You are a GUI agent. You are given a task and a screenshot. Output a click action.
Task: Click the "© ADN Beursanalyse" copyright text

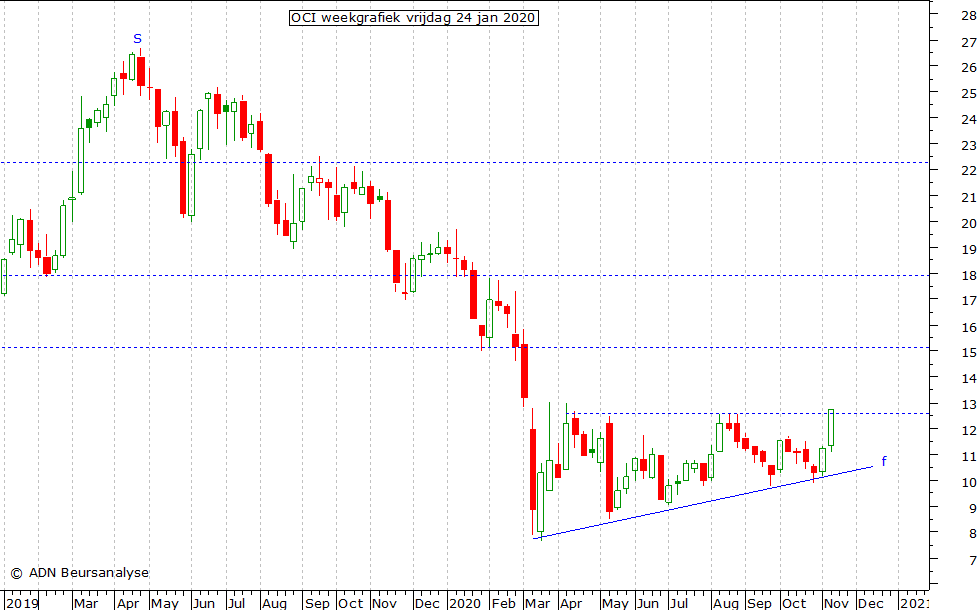point(79,572)
